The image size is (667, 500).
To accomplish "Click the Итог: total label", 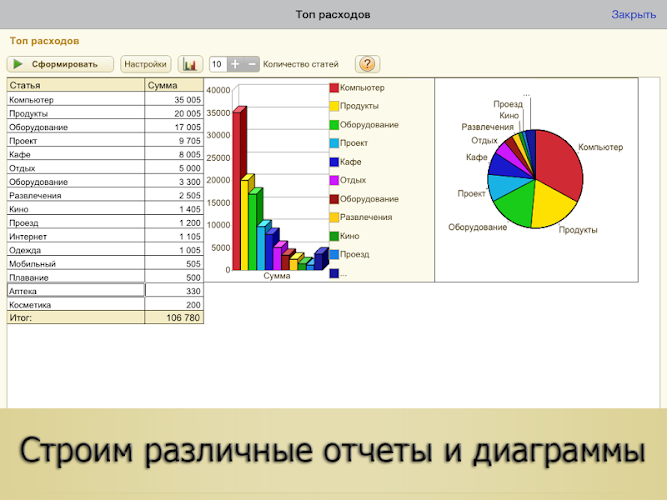I will 20,317.
